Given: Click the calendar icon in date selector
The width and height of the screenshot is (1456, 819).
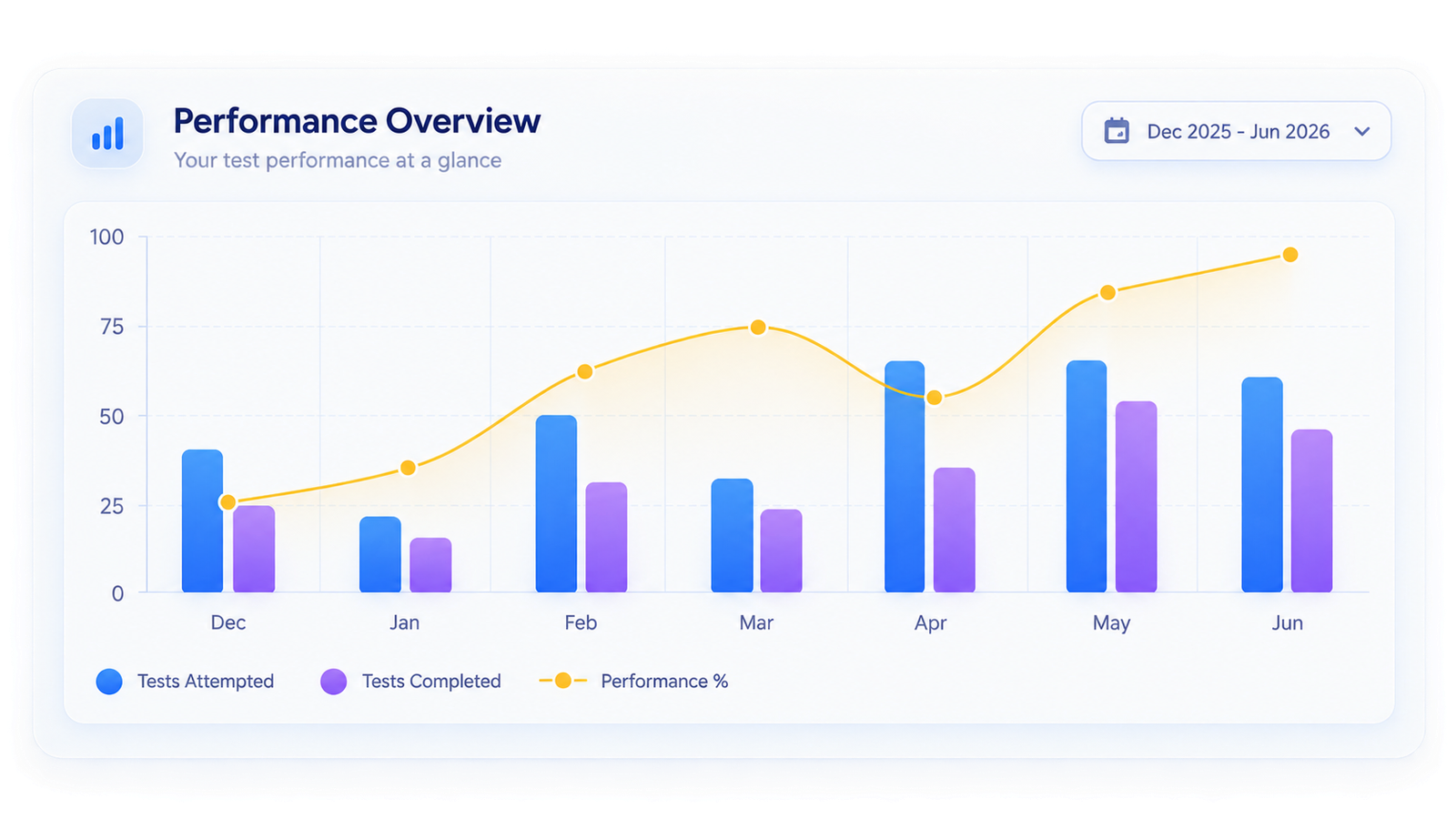Looking at the screenshot, I should (x=1117, y=131).
